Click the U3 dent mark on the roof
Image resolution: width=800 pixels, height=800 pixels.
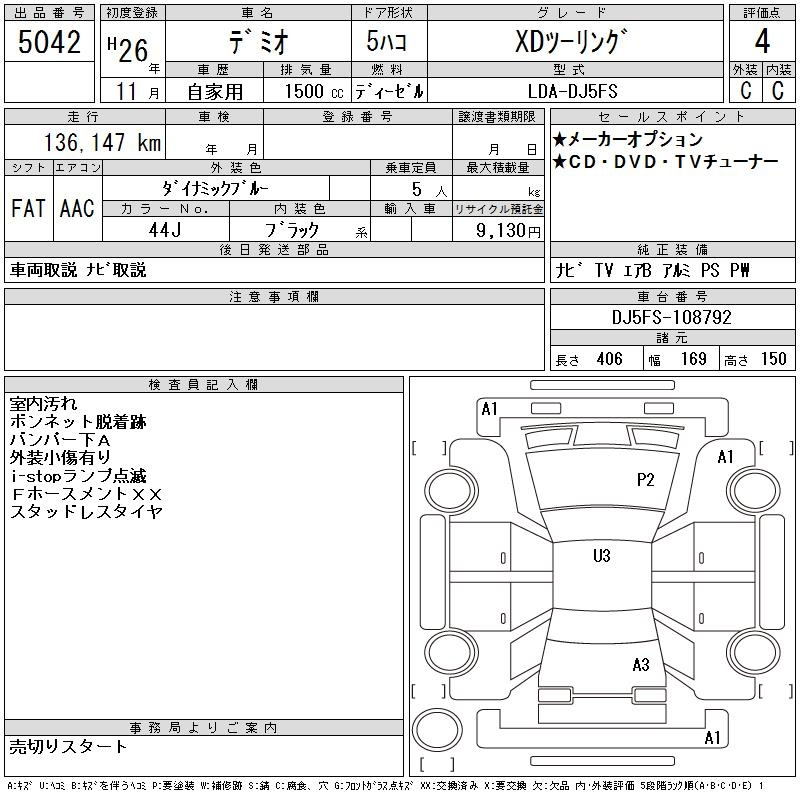pos(601,556)
